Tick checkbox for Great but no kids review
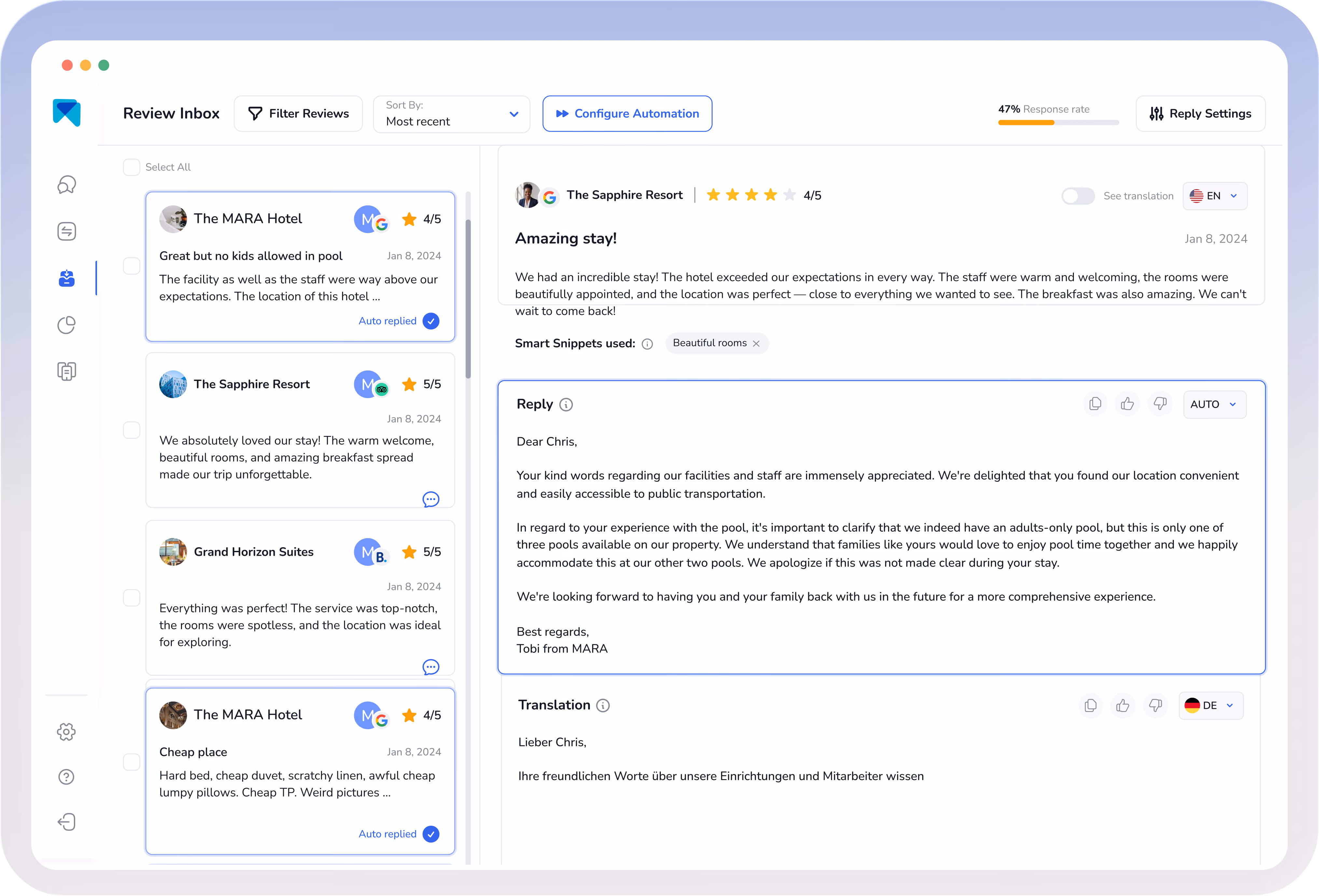Image resolution: width=1319 pixels, height=896 pixels. click(132, 266)
